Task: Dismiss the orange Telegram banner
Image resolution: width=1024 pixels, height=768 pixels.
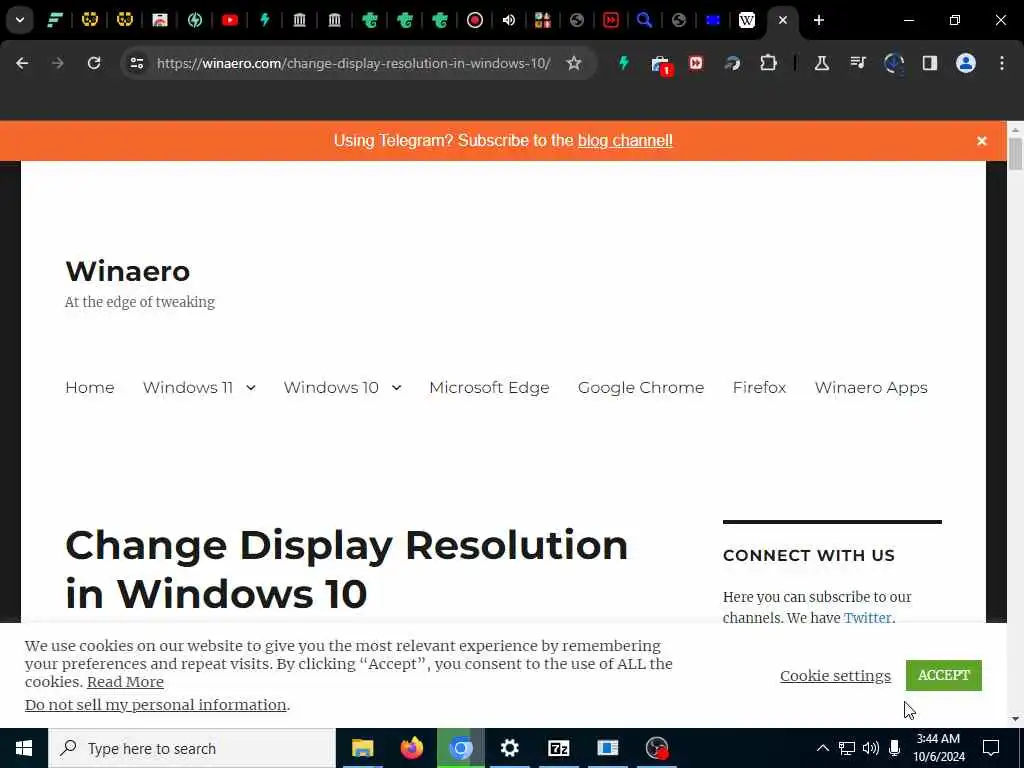Action: [982, 141]
